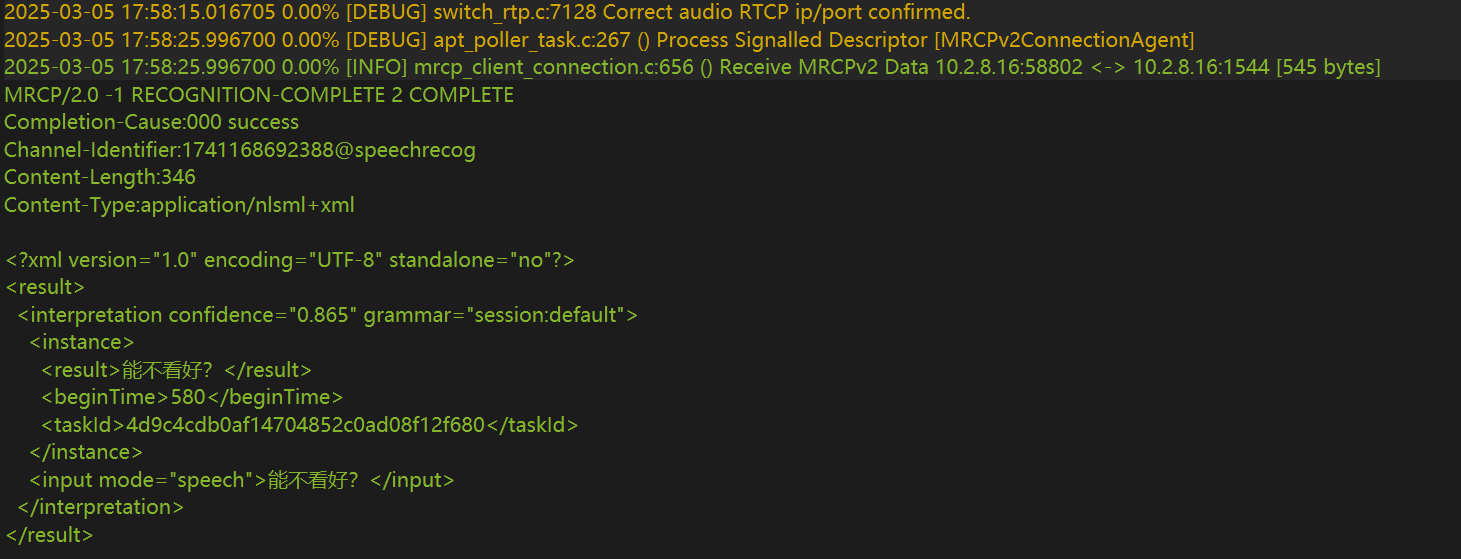Click the interpretation confidence 0.865 line

coord(328,315)
